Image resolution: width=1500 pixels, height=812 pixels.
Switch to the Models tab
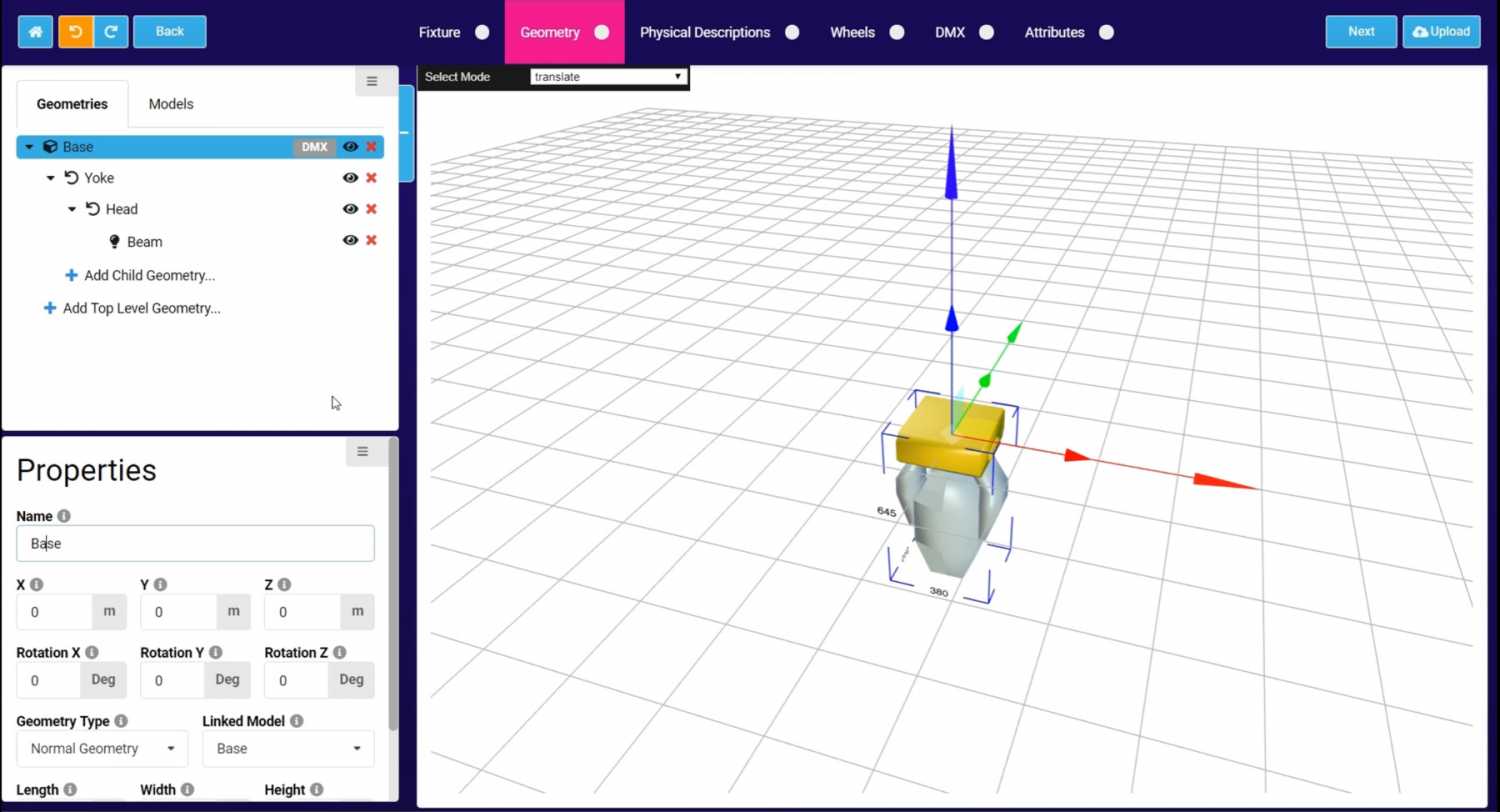(170, 103)
